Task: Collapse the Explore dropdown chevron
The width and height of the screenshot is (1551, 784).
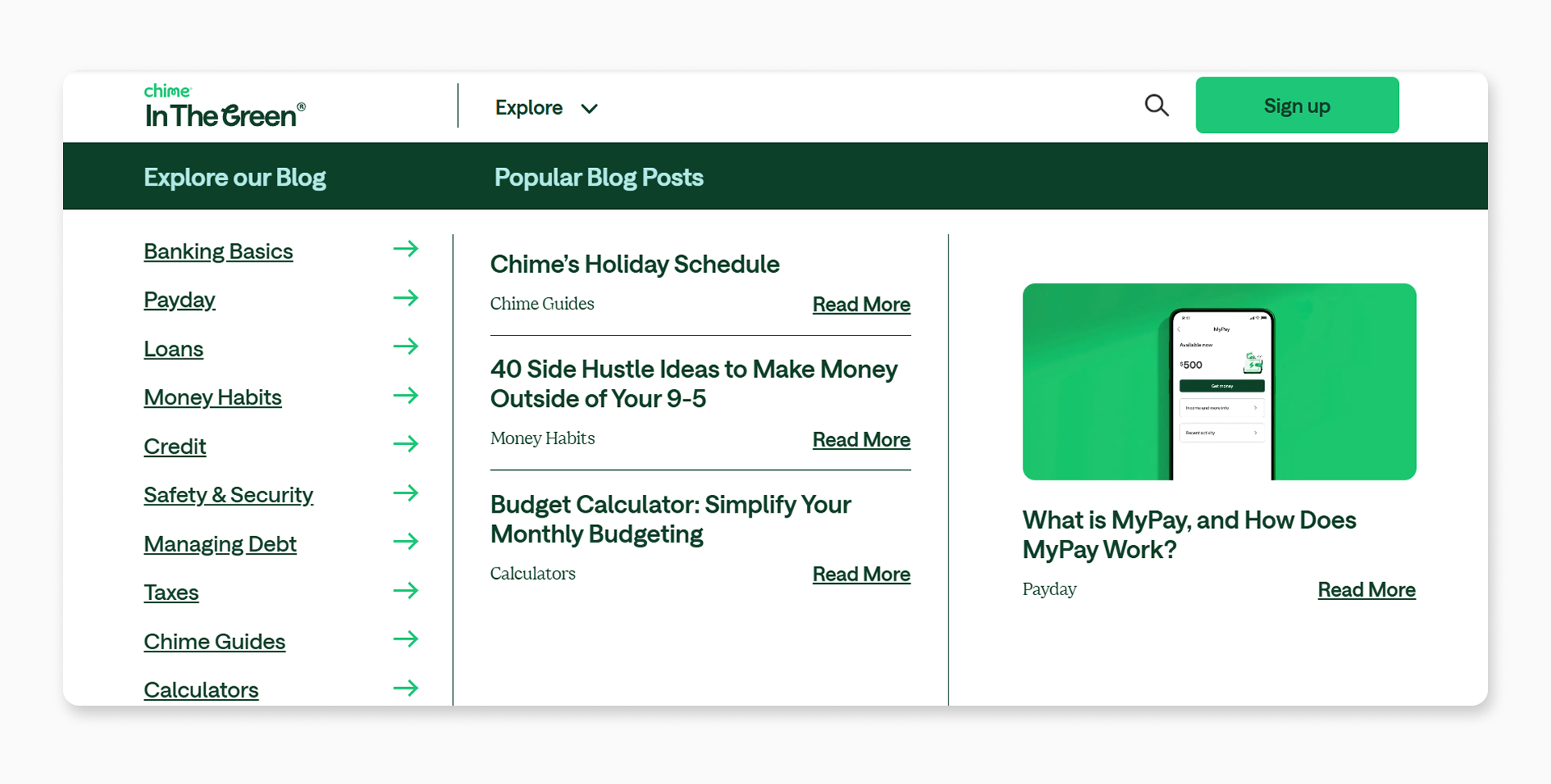Action: coord(590,108)
